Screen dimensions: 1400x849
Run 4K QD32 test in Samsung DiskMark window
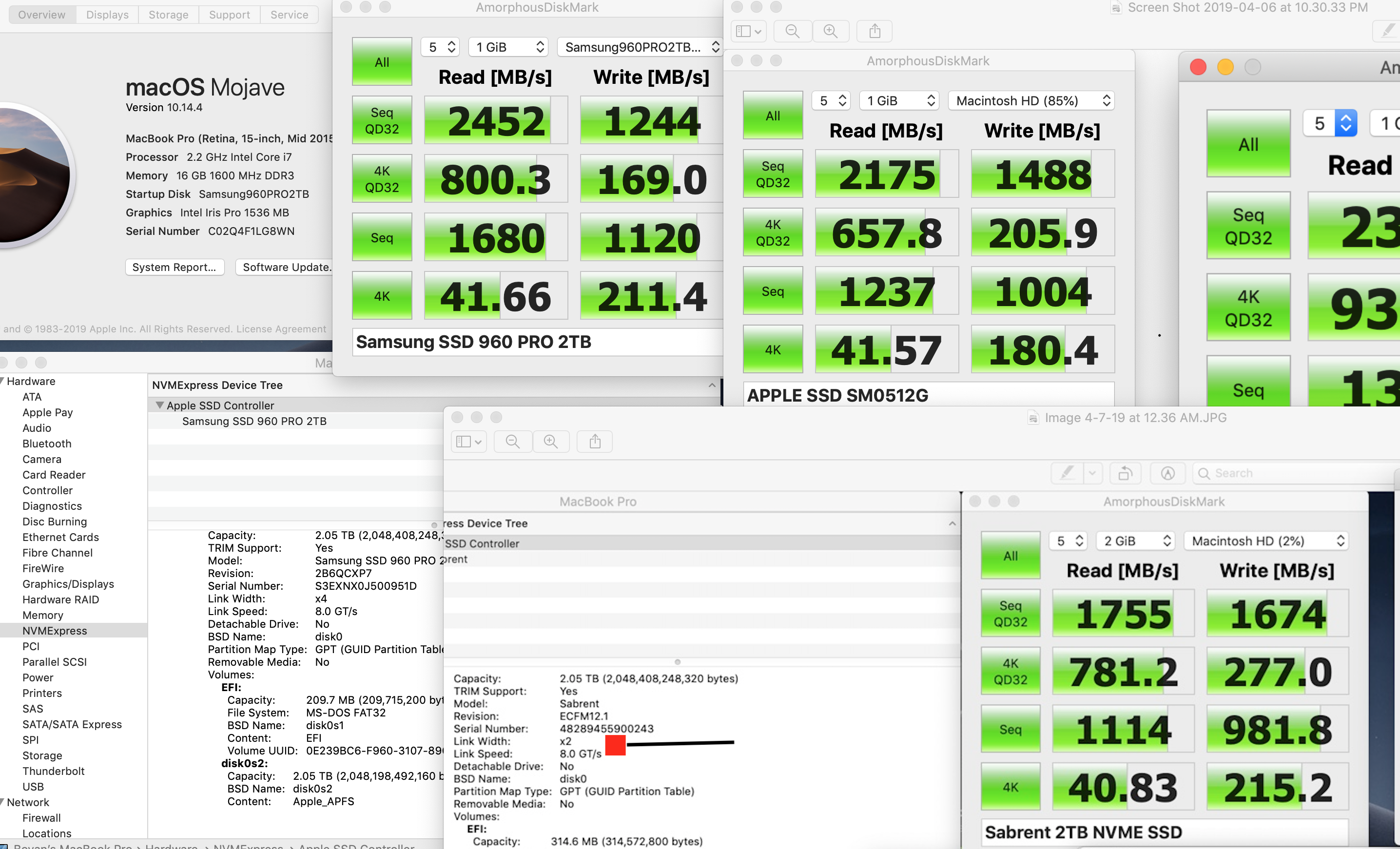382,179
